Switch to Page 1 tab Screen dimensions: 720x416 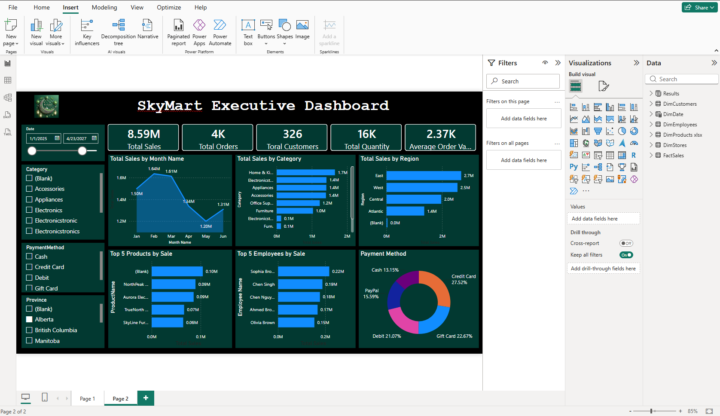tap(87, 399)
